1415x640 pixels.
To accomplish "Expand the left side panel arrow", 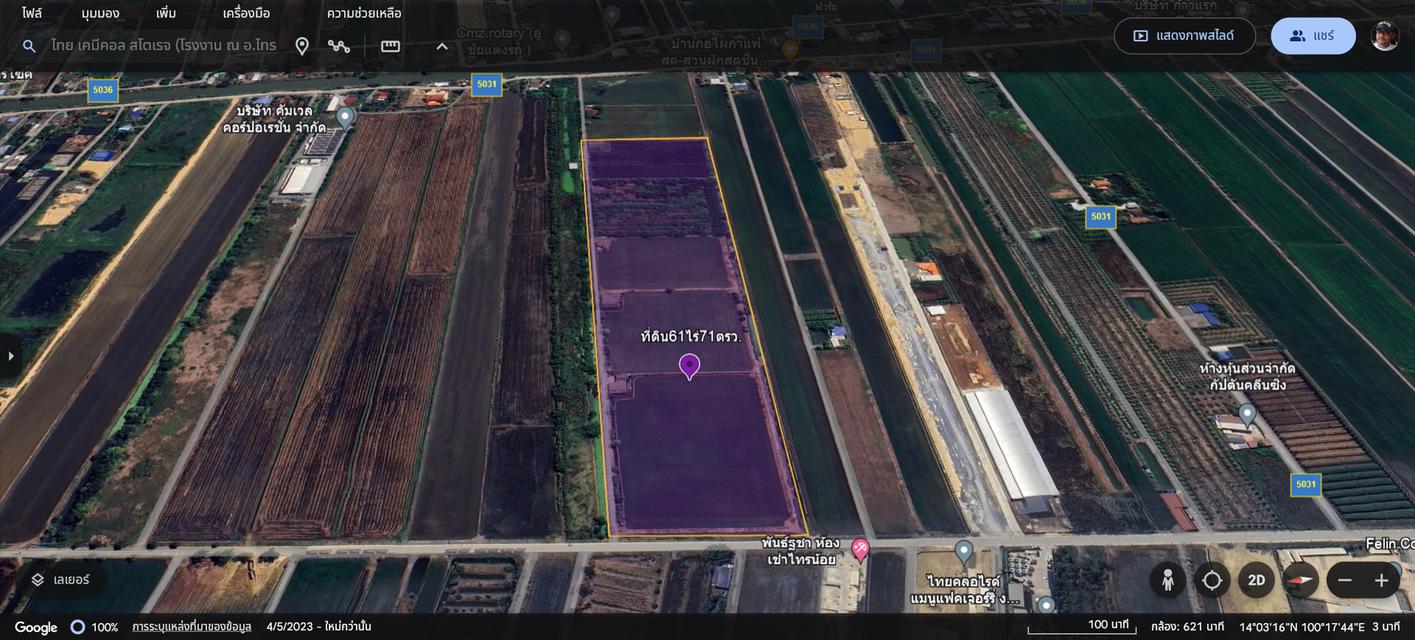I will (11, 356).
